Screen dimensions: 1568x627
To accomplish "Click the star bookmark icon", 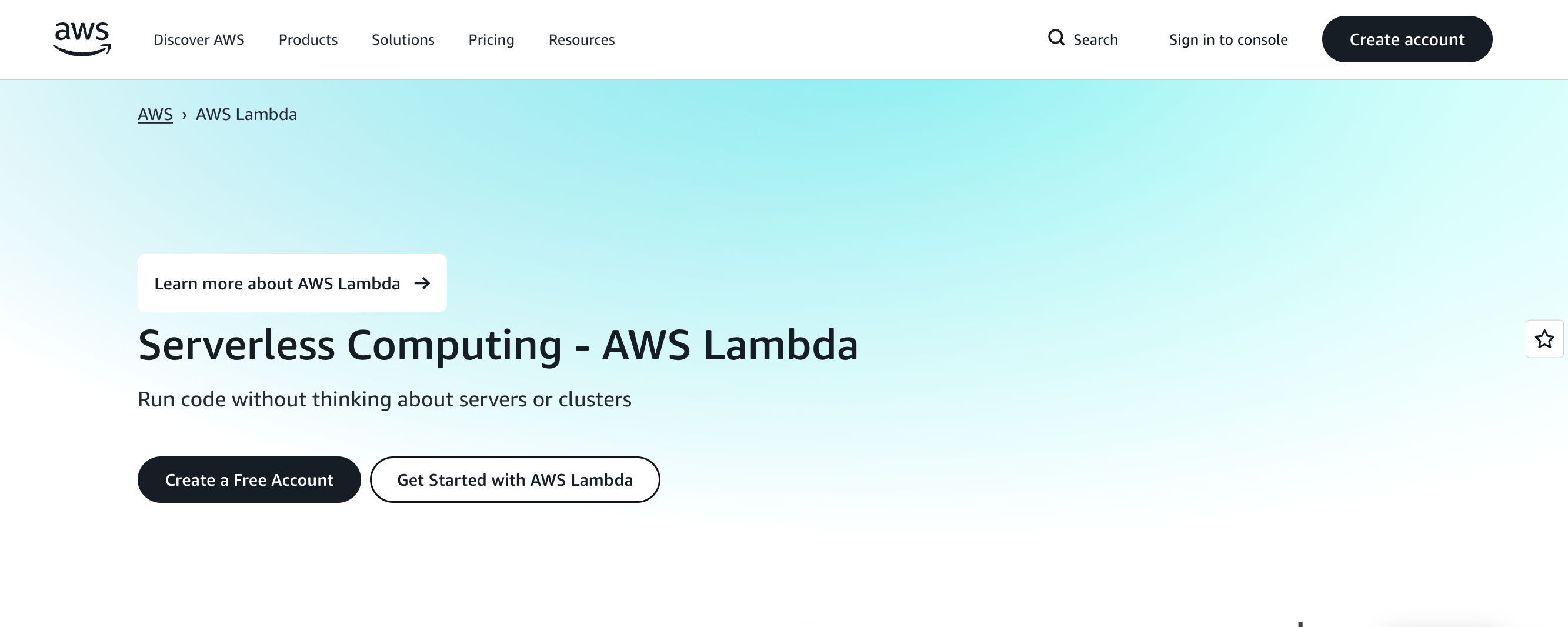I will 1544,339.
